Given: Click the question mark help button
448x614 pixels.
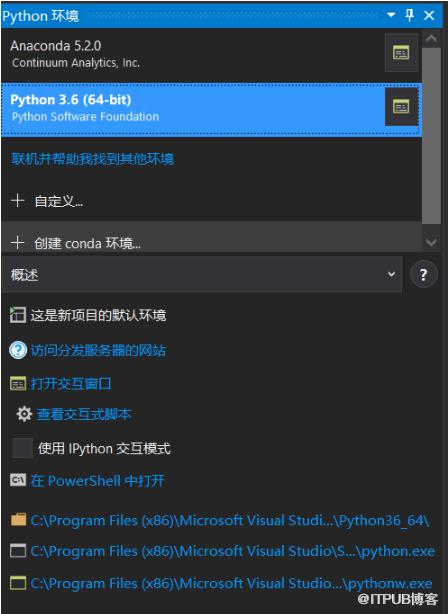Looking at the screenshot, I should pos(423,274).
